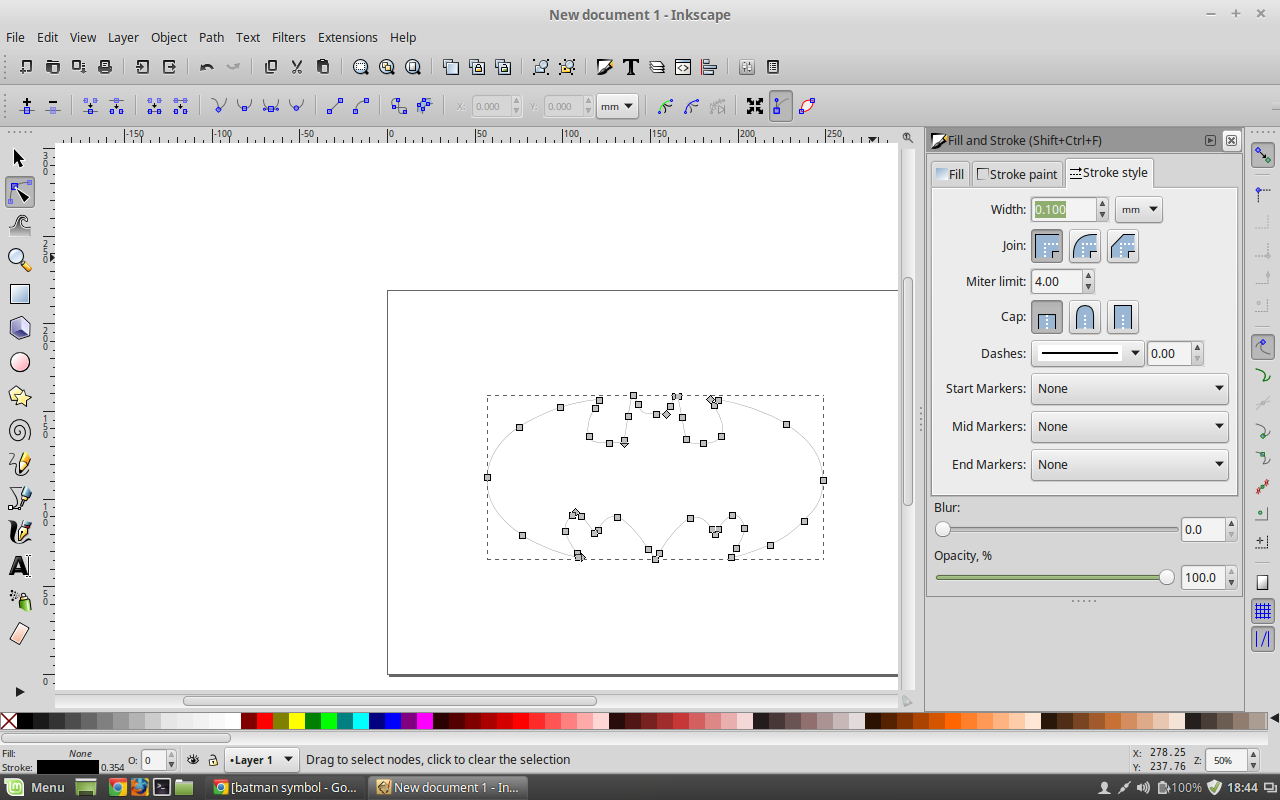The height and width of the screenshot is (800, 1280).
Task: Select the Spray objects tool
Action: (19, 600)
